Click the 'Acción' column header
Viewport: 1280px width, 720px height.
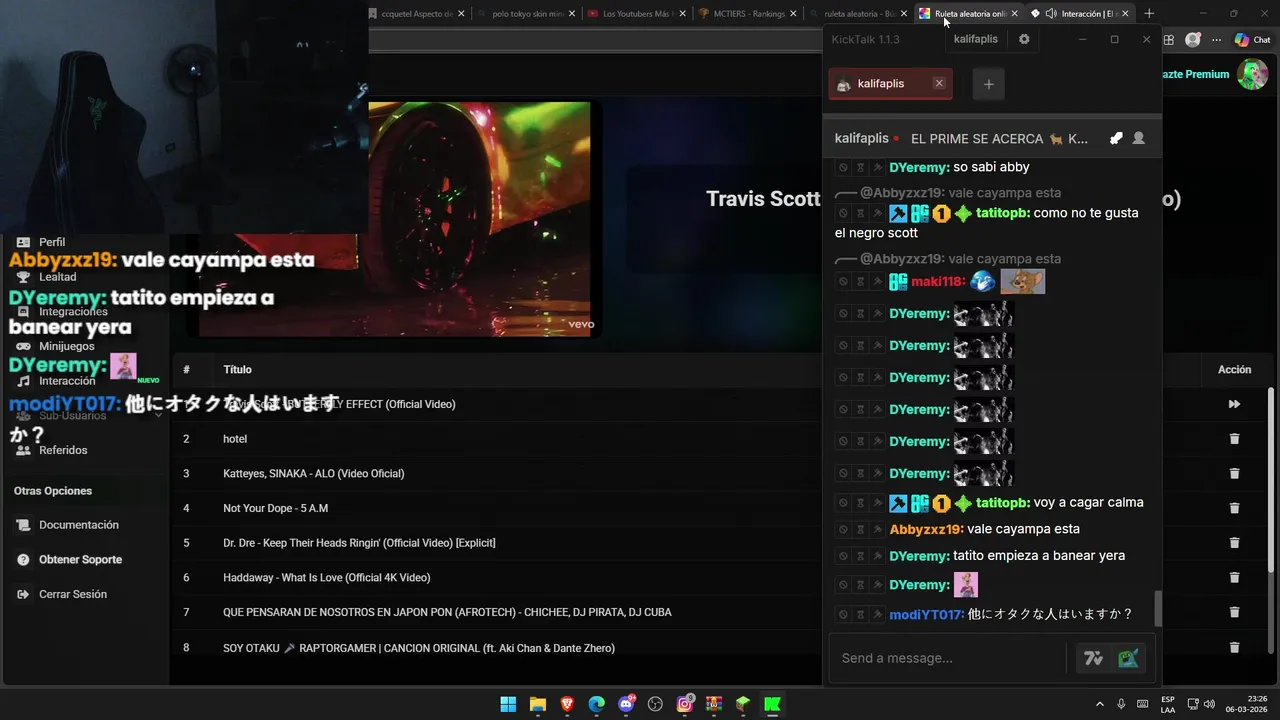[1234, 369]
